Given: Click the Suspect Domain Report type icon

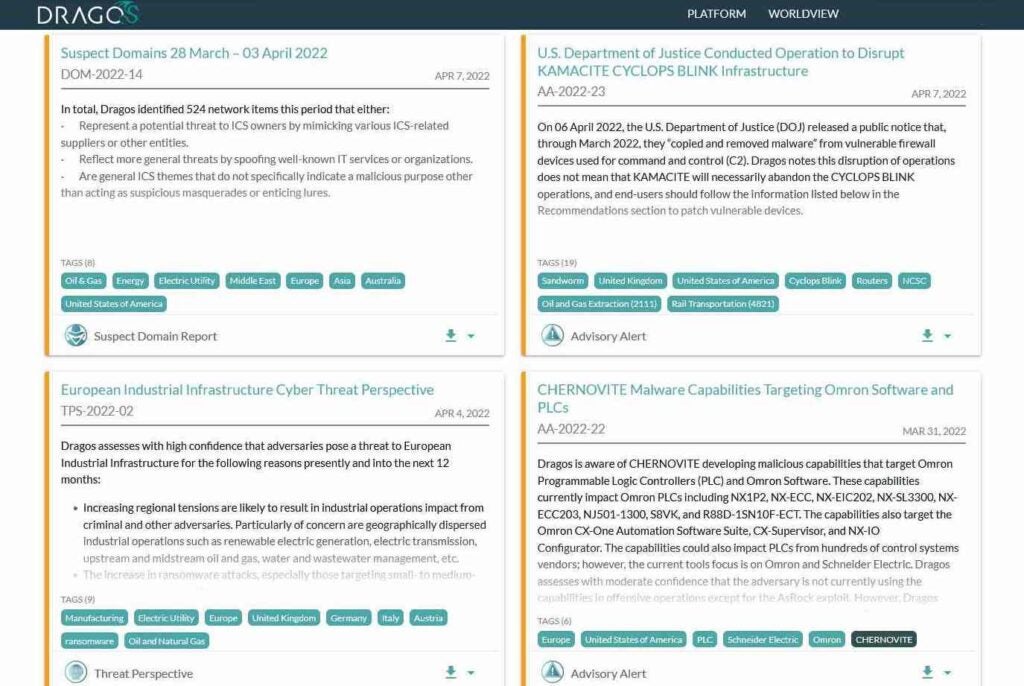Looking at the screenshot, I should [76, 335].
